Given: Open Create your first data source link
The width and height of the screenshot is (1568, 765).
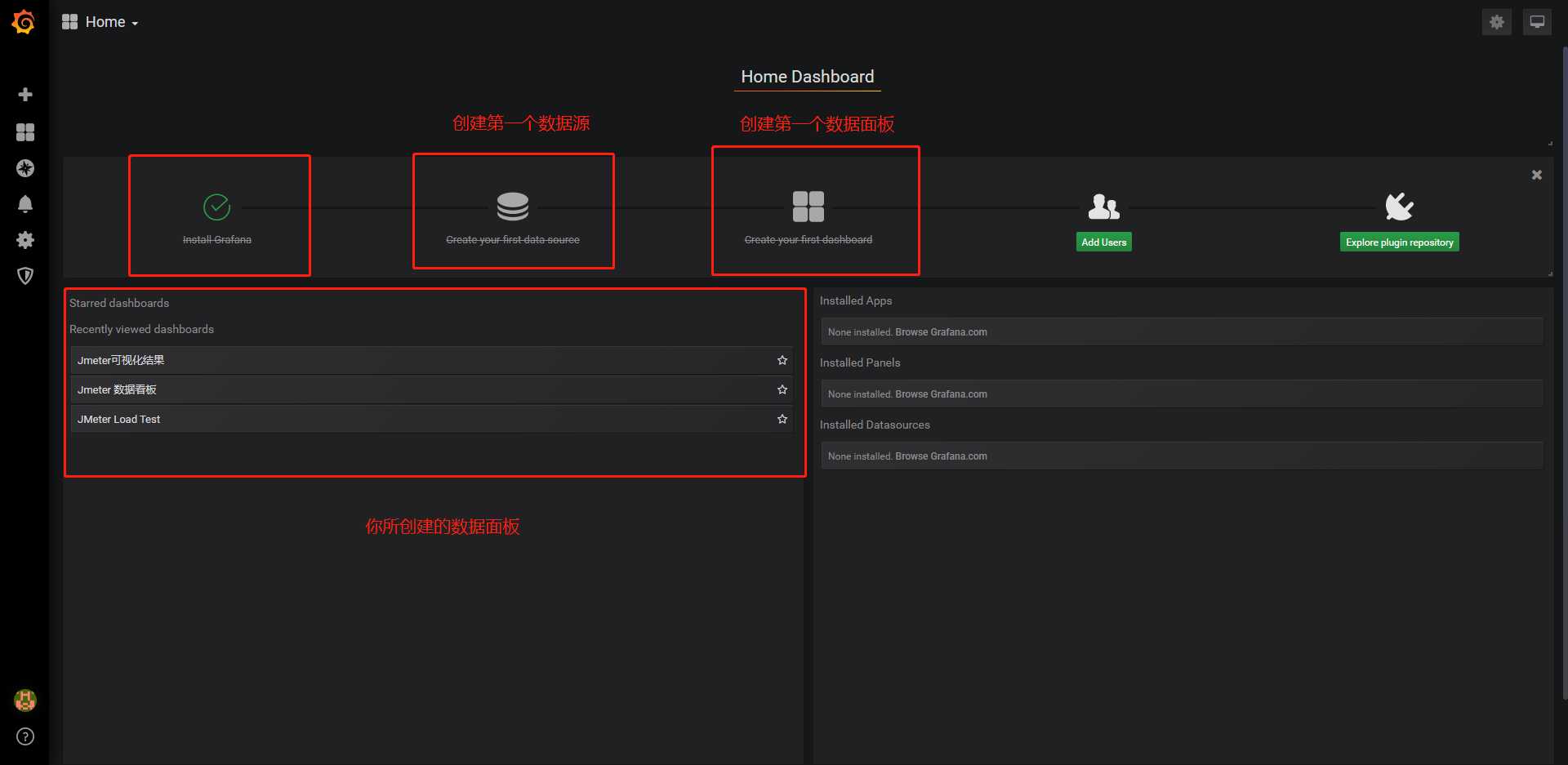Looking at the screenshot, I should (x=513, y=239).
